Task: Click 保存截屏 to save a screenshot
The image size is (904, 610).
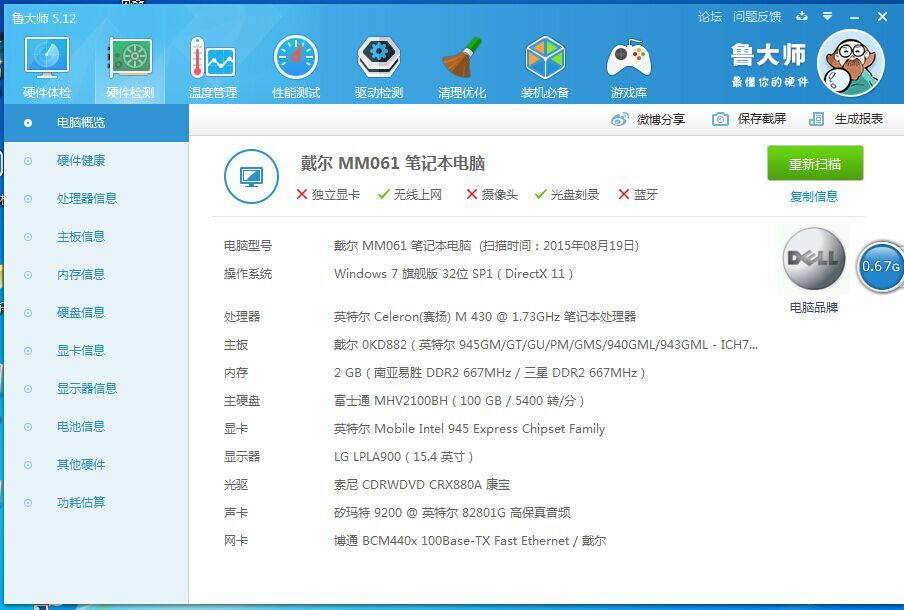Action: 749,119
